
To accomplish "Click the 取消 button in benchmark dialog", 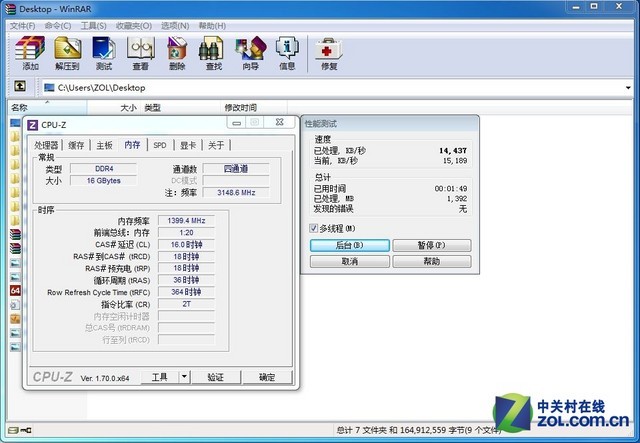I will [x=350, y=261].
